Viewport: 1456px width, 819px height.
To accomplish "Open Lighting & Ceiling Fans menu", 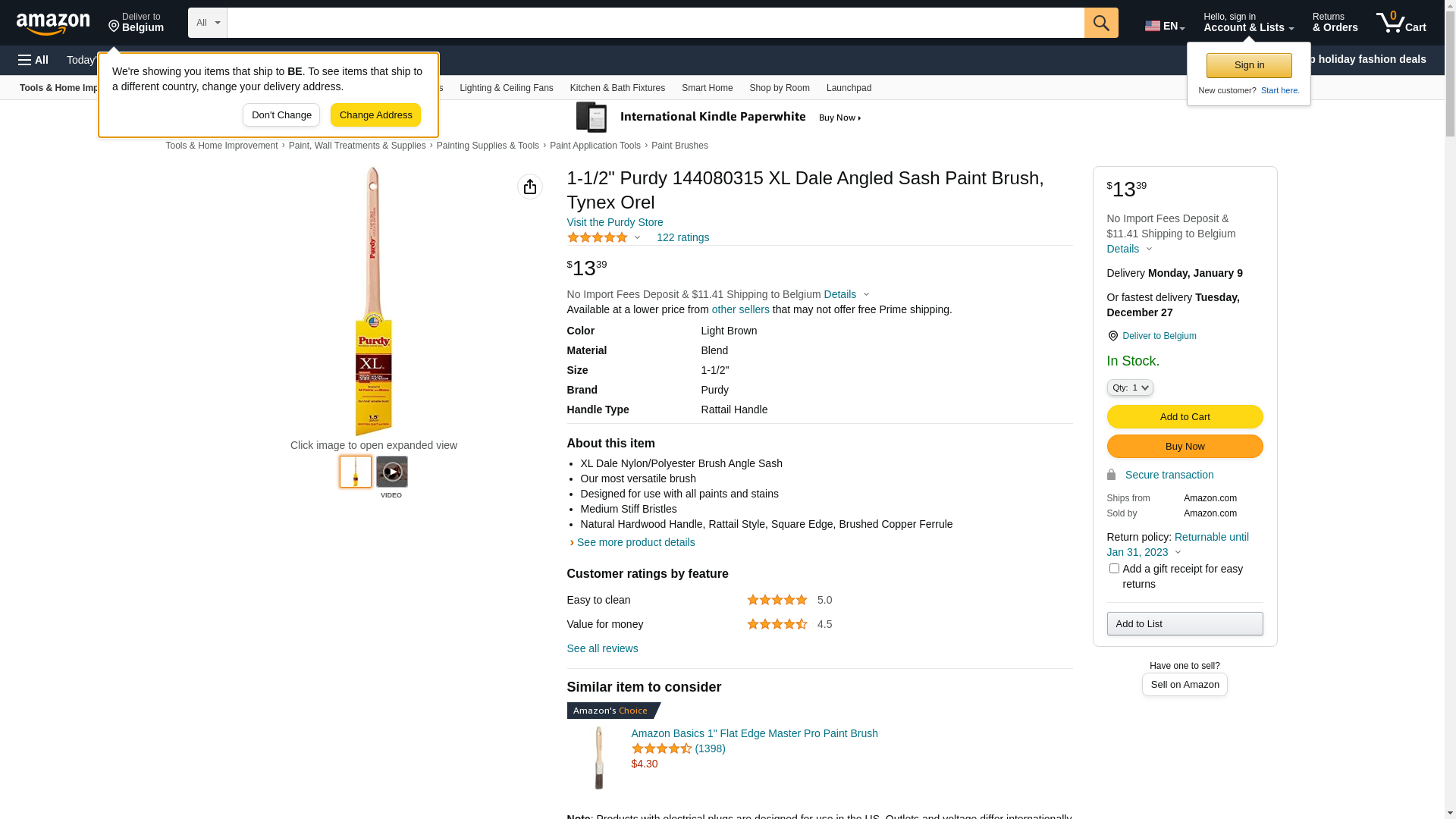I will (x=506, y=88).
